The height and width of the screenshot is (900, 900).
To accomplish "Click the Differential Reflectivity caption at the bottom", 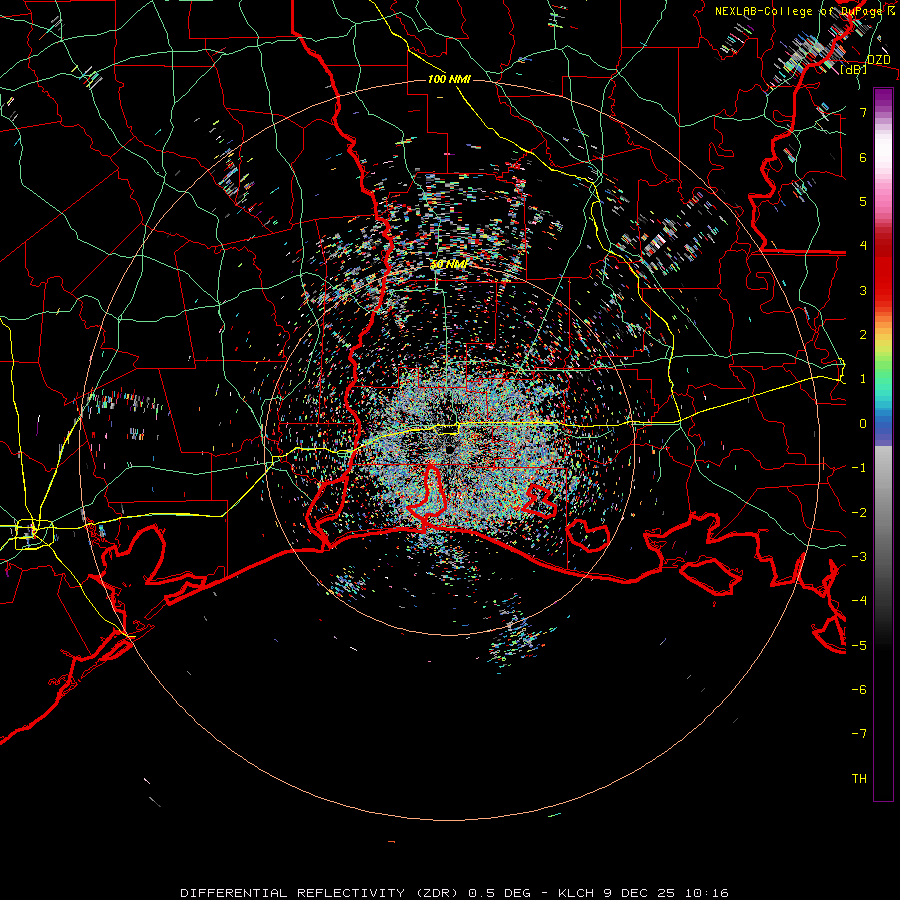I will point(453,893).
